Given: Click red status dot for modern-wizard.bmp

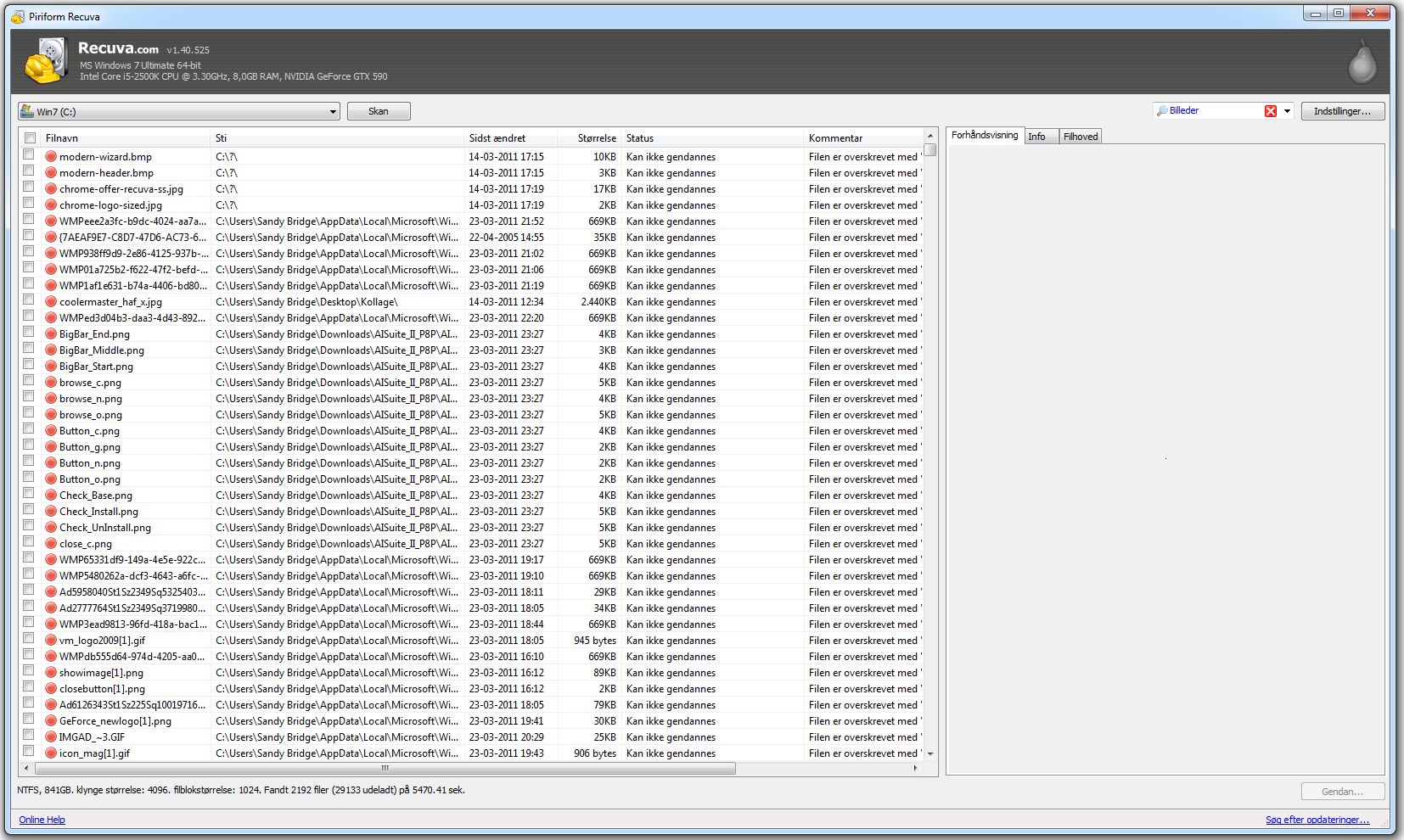Looking at the screenshot, I should pyautogui.click(x=51, y=157).
